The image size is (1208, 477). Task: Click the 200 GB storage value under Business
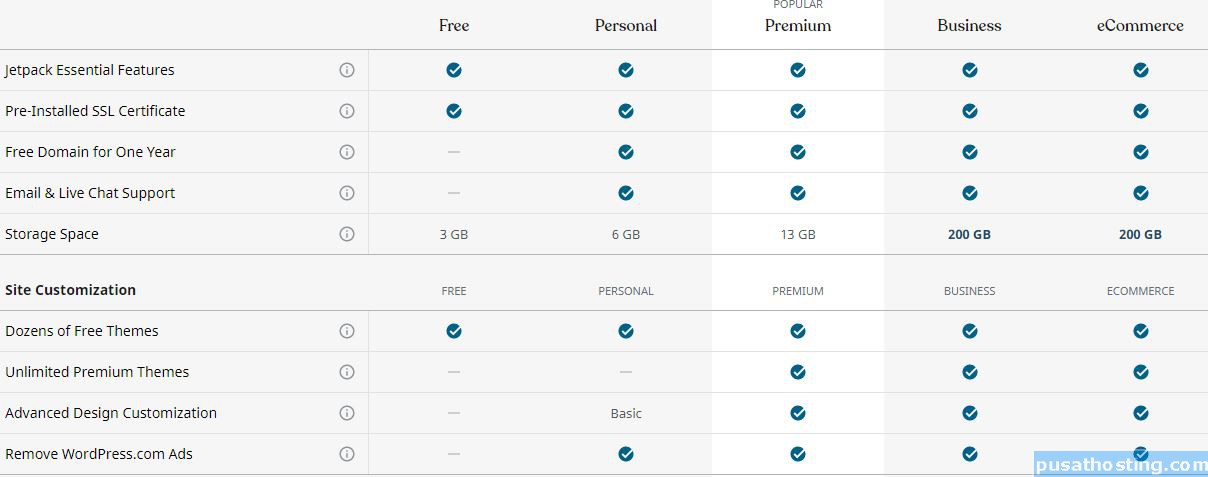point(969,234)
